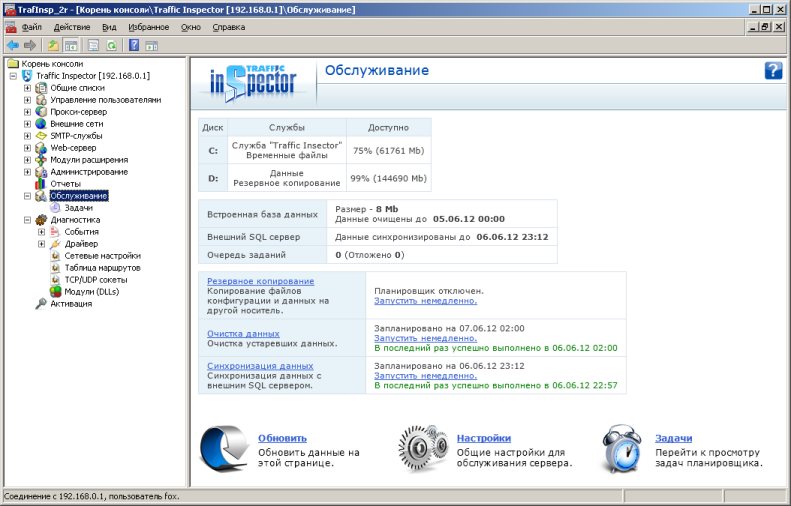This screenshot has height=506, width=791.
Task: Click the Back arrow toolbar icon
Action: click(13, 45)
